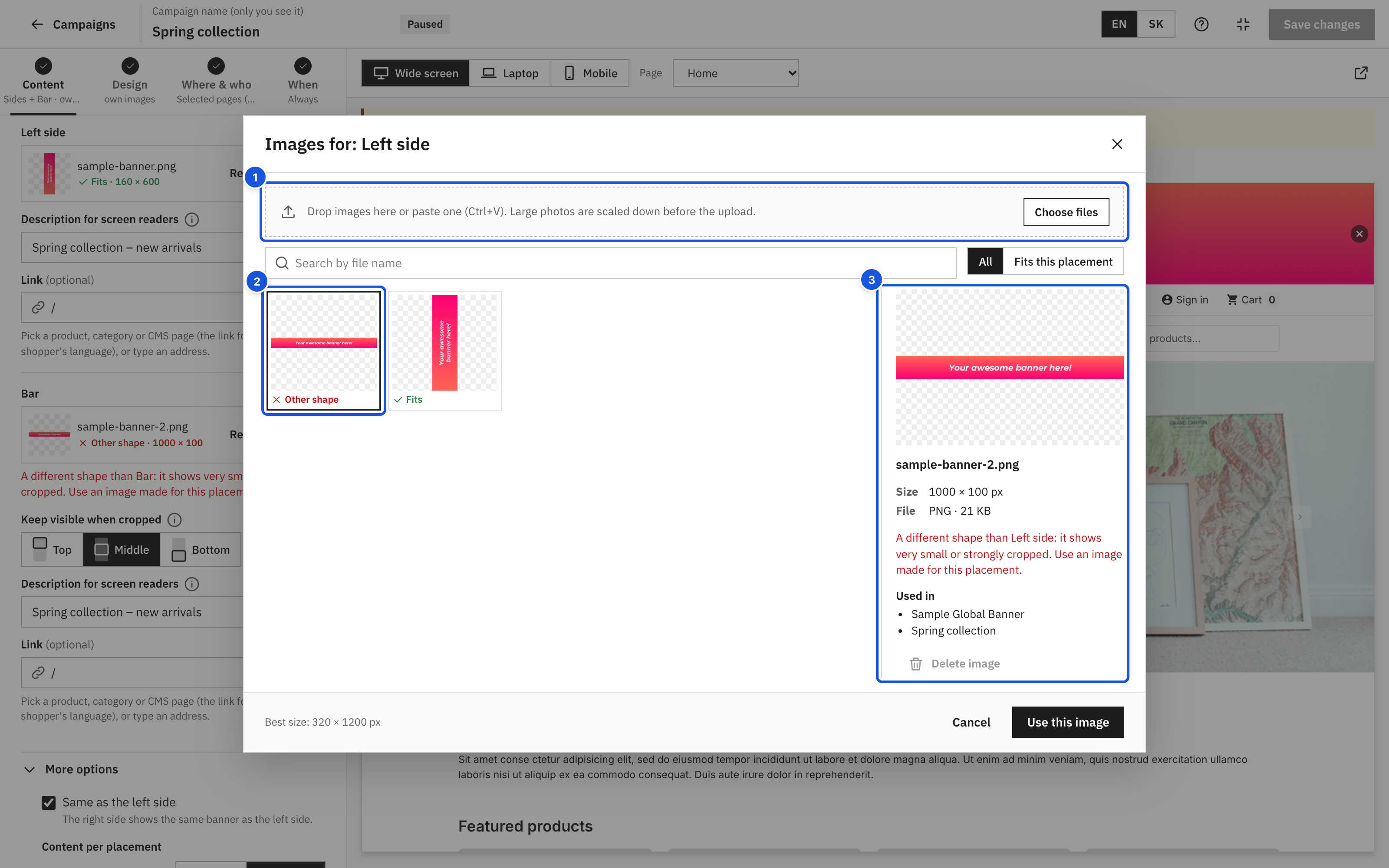Switch preview to Laptop
Viewport: 1389px width, 868px height.
click(510, 73)
